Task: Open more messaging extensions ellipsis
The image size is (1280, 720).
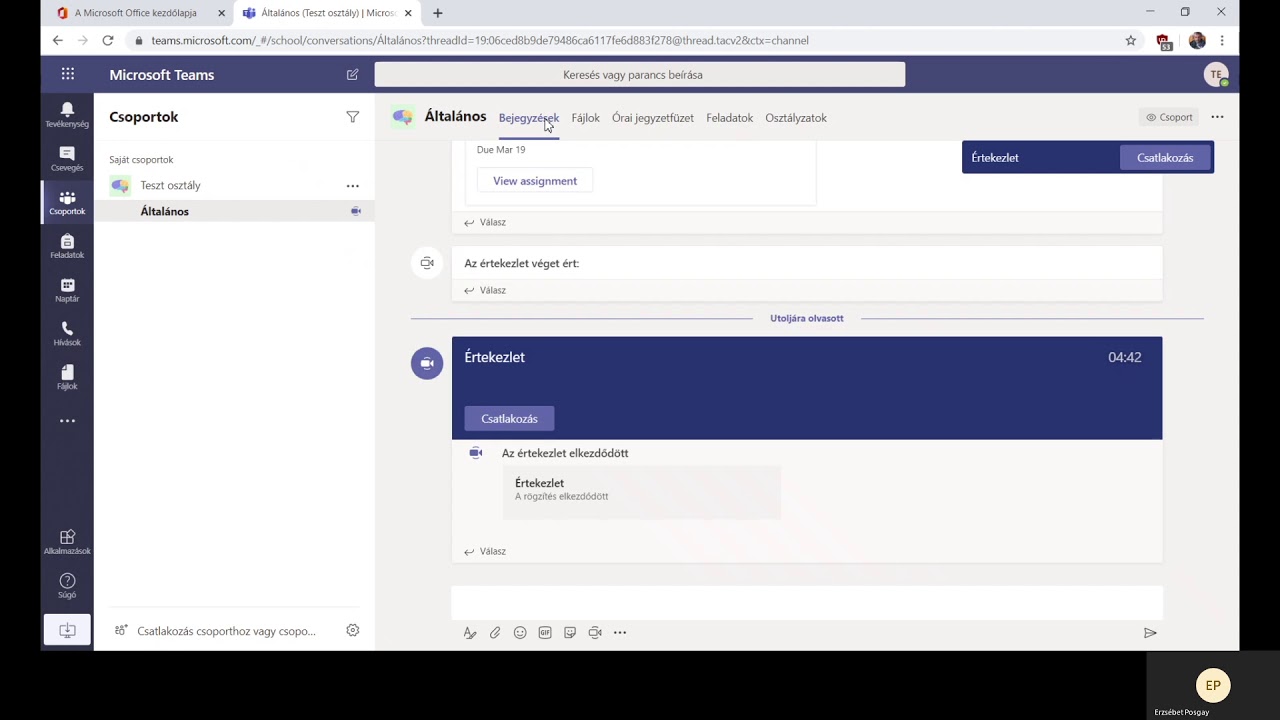Action: [620, 632]
